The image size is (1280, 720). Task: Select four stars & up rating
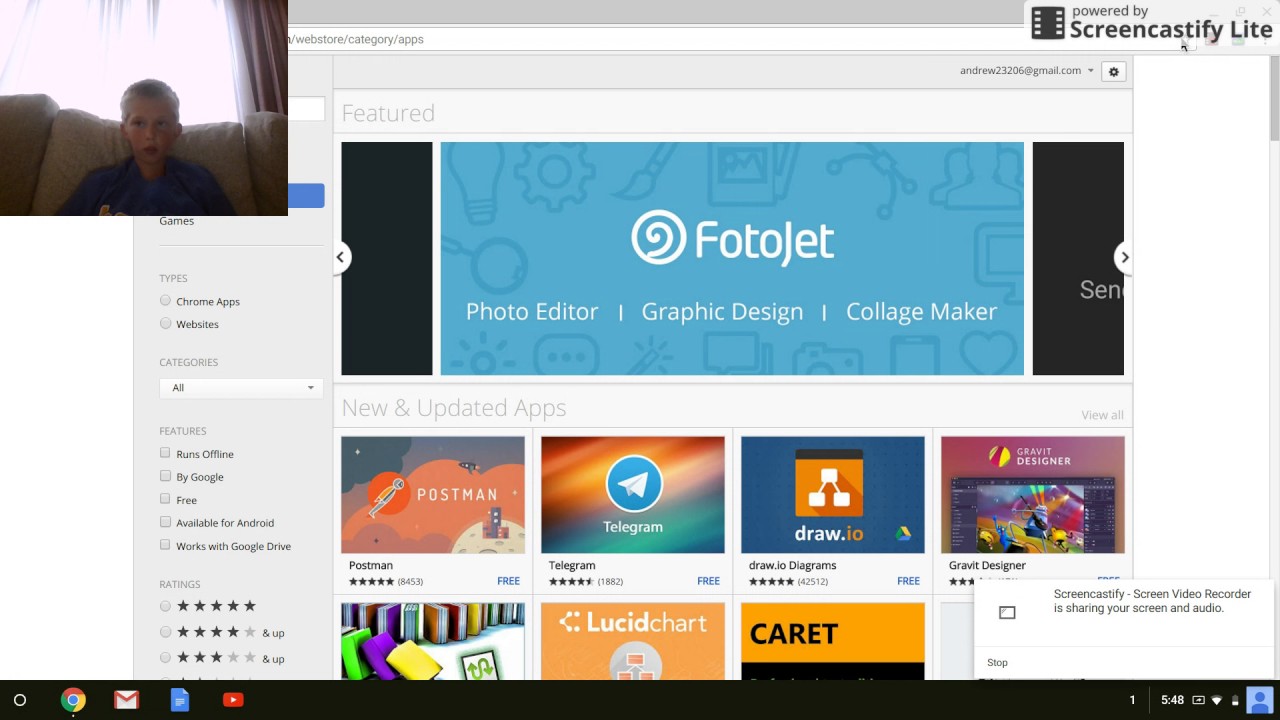click(x=165, y=632)
